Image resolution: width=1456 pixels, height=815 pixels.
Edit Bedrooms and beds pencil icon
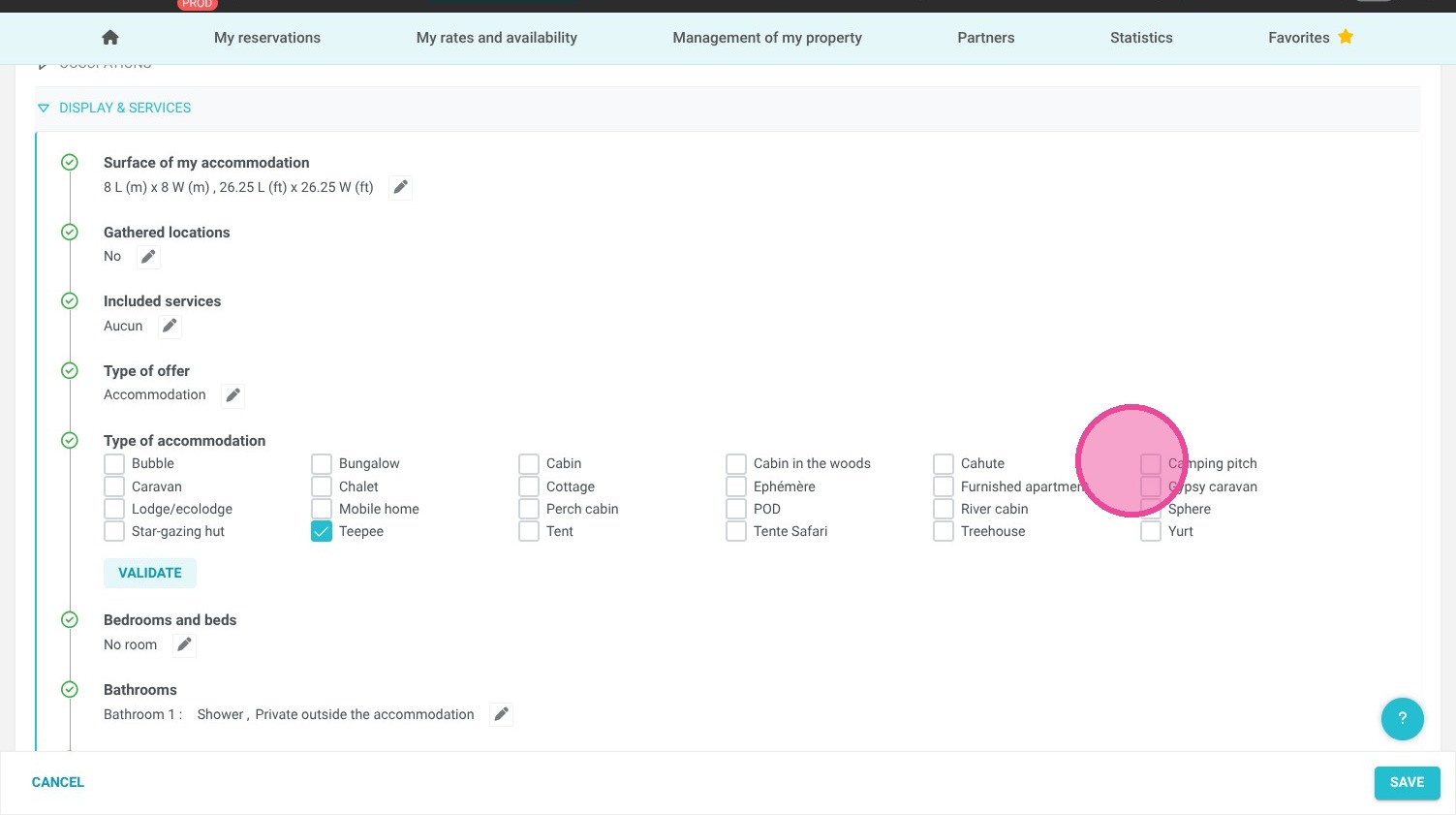(x=184, y=644)
